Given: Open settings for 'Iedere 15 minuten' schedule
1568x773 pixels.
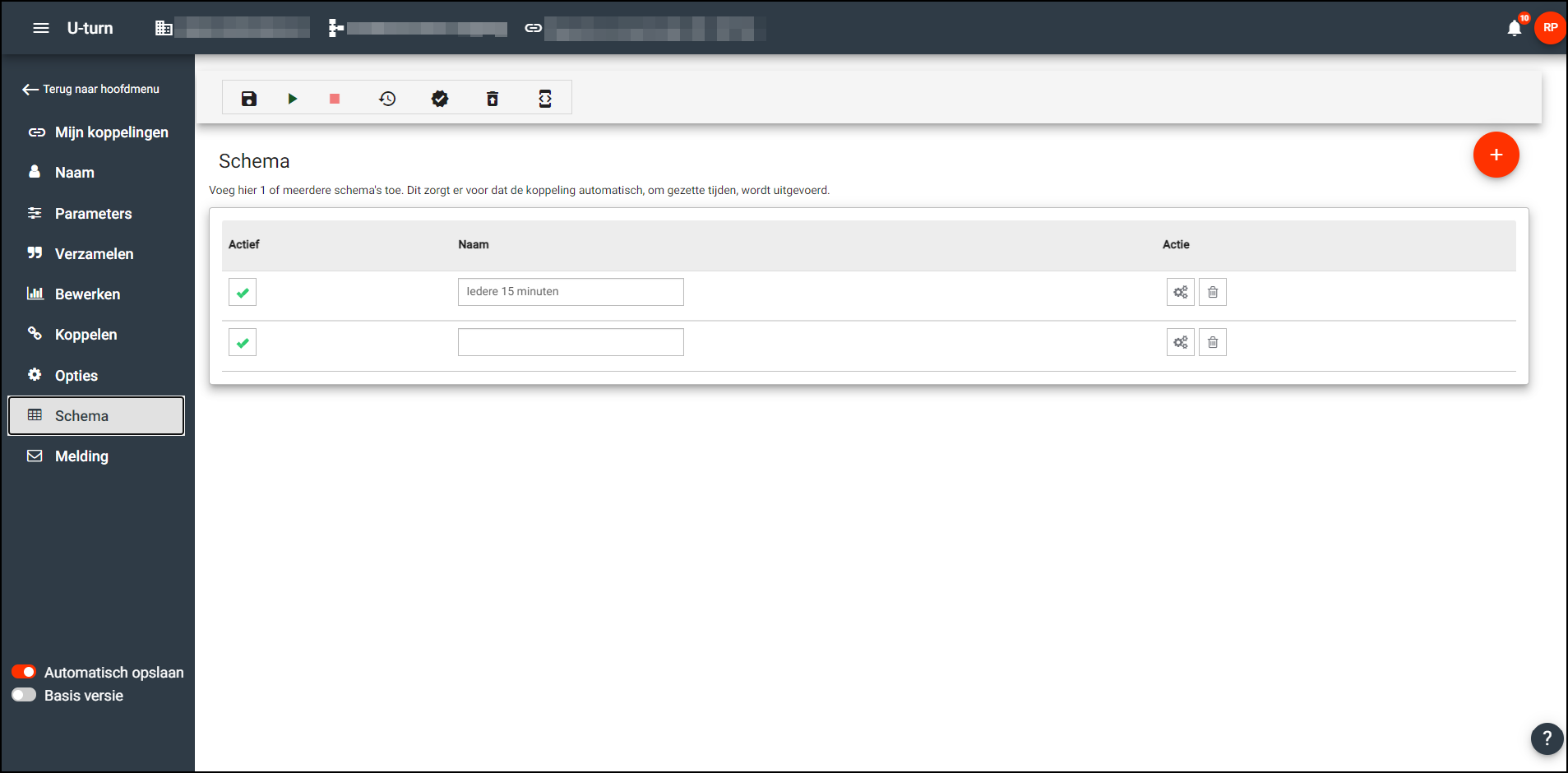Looking at the screenshot, I should coord(1180,292).
